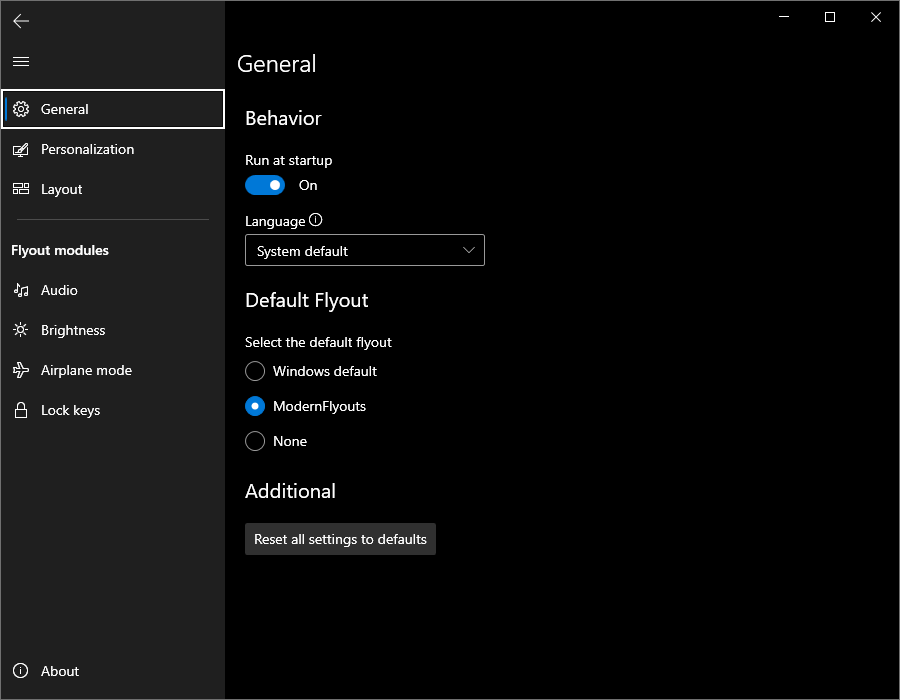This screenshot has height=700, width=900.
Task: Go to Personalization settings page
Action: point(87,149)
